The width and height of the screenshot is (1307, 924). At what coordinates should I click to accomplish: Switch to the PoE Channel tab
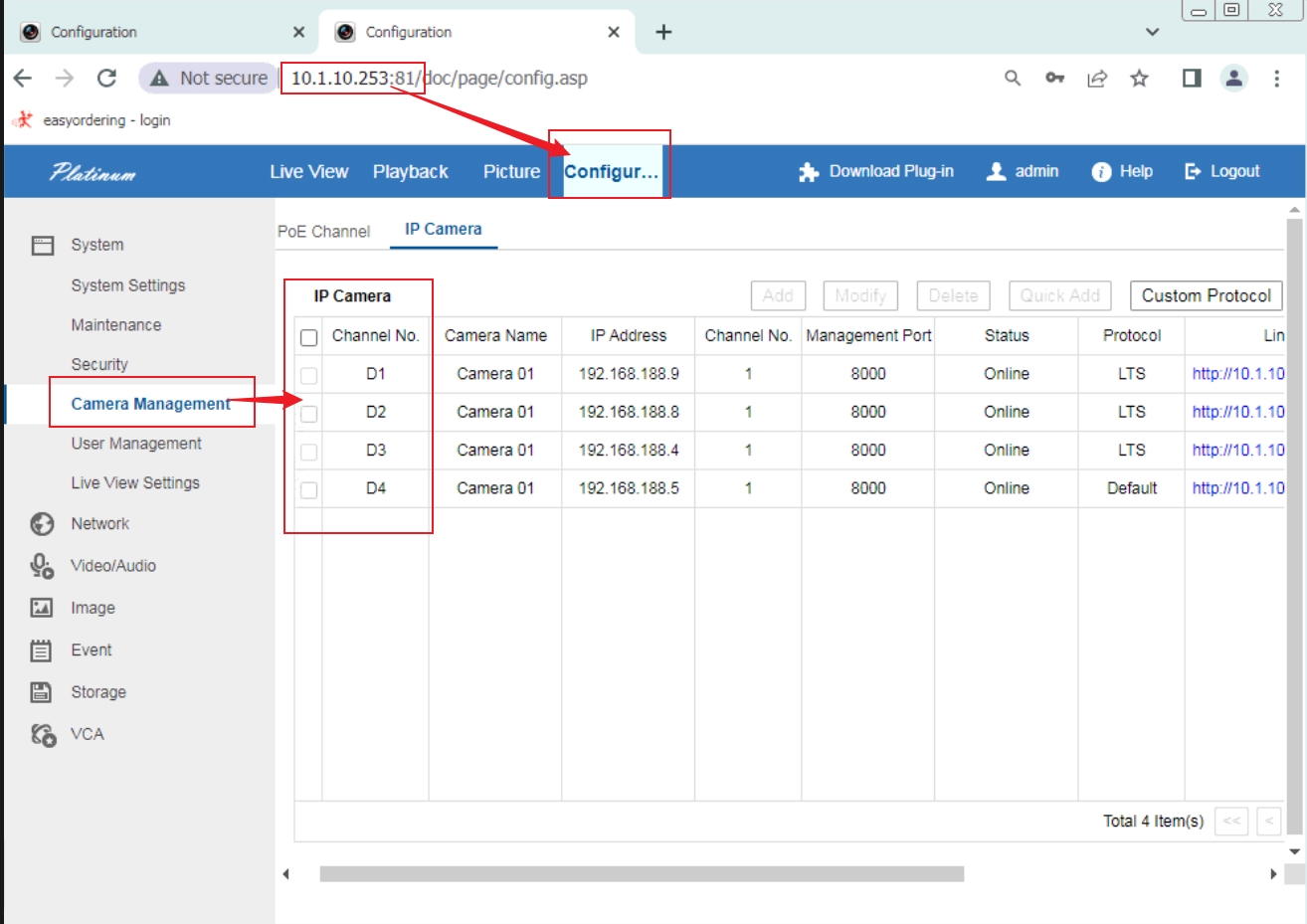pos(323,231)
